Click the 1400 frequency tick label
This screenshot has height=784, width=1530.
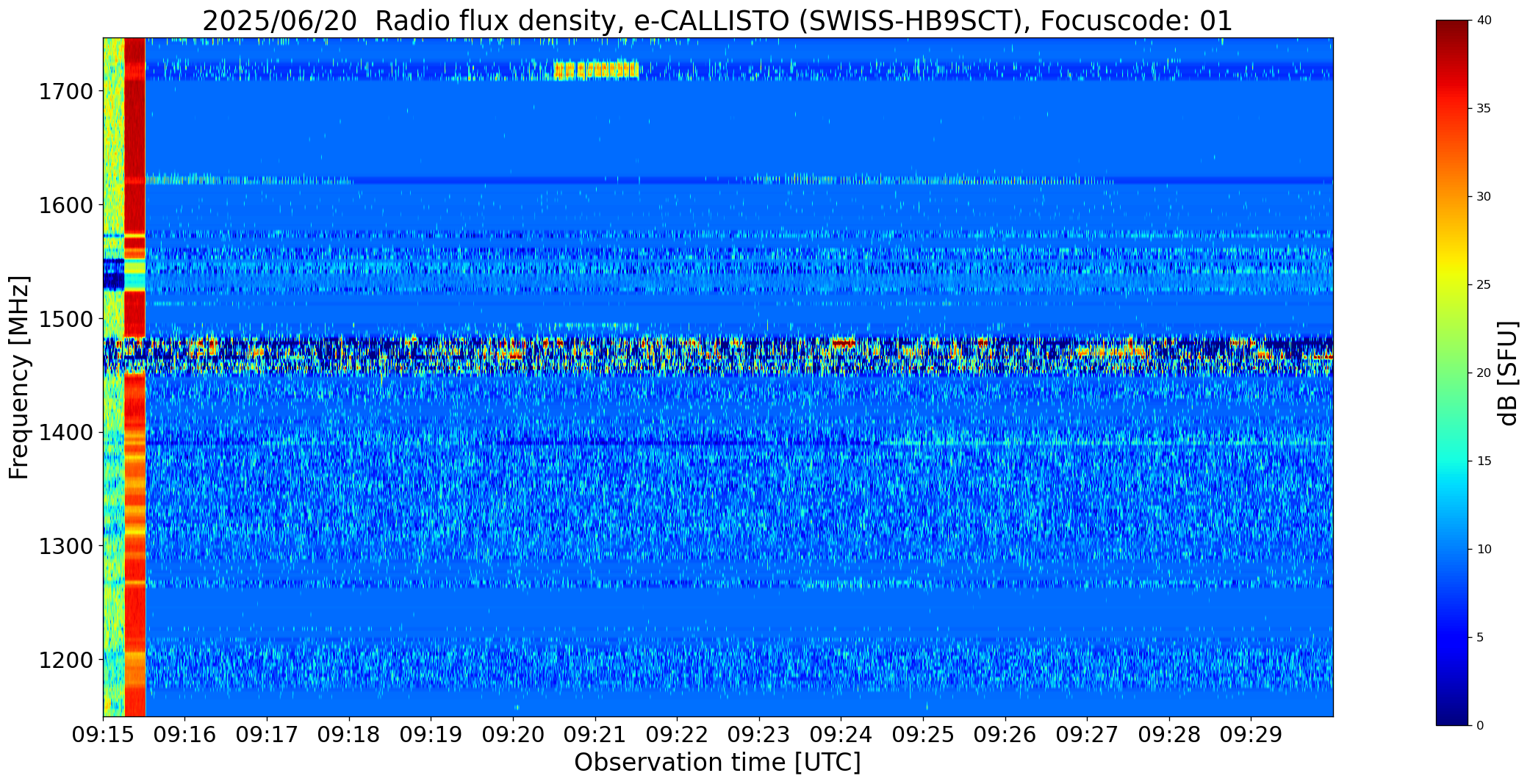[66, 433]
